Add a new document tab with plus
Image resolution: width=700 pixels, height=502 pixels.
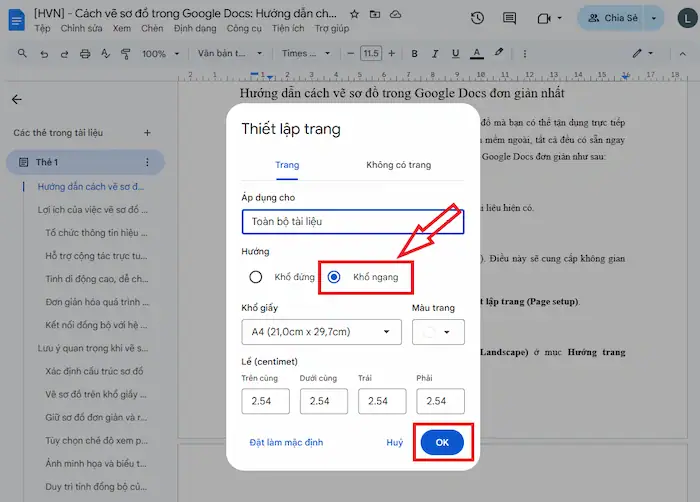147,133
